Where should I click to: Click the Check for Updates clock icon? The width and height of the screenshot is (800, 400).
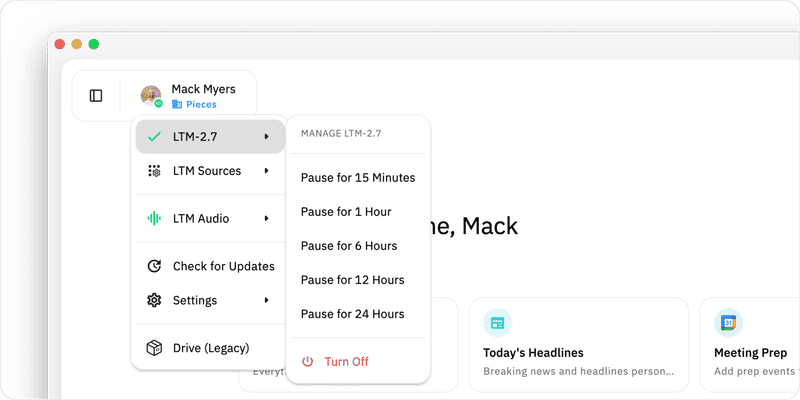click(x=154, y=266)
